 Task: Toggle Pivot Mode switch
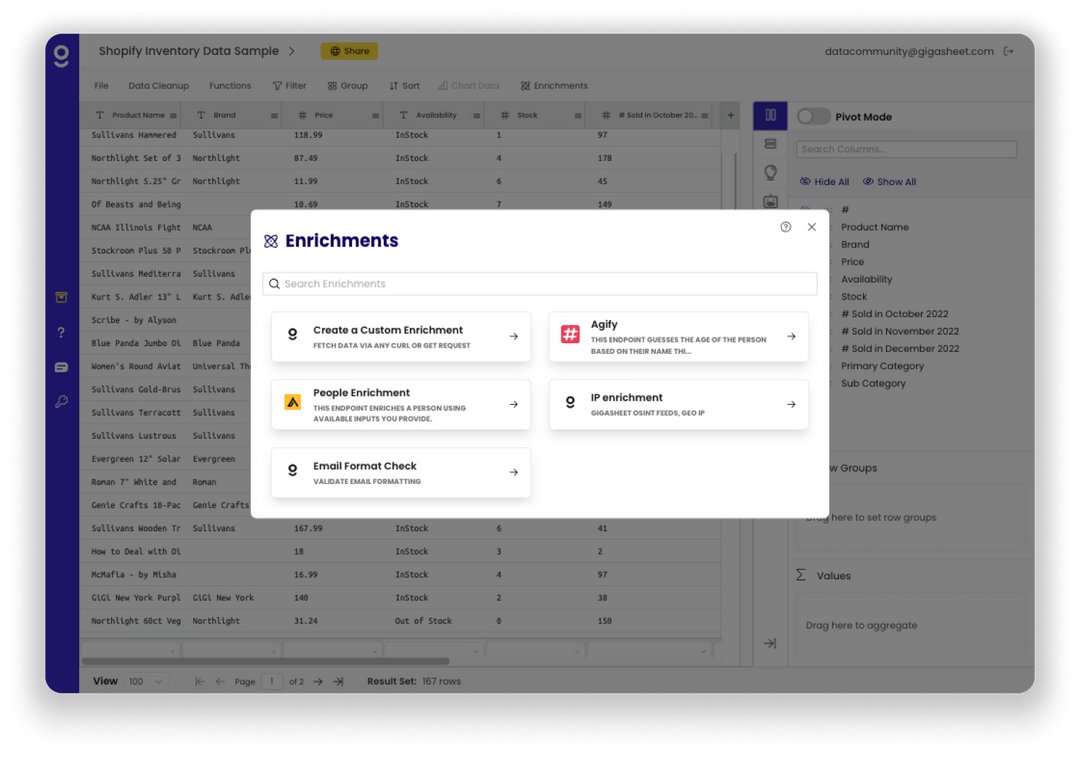coord(813,116)
